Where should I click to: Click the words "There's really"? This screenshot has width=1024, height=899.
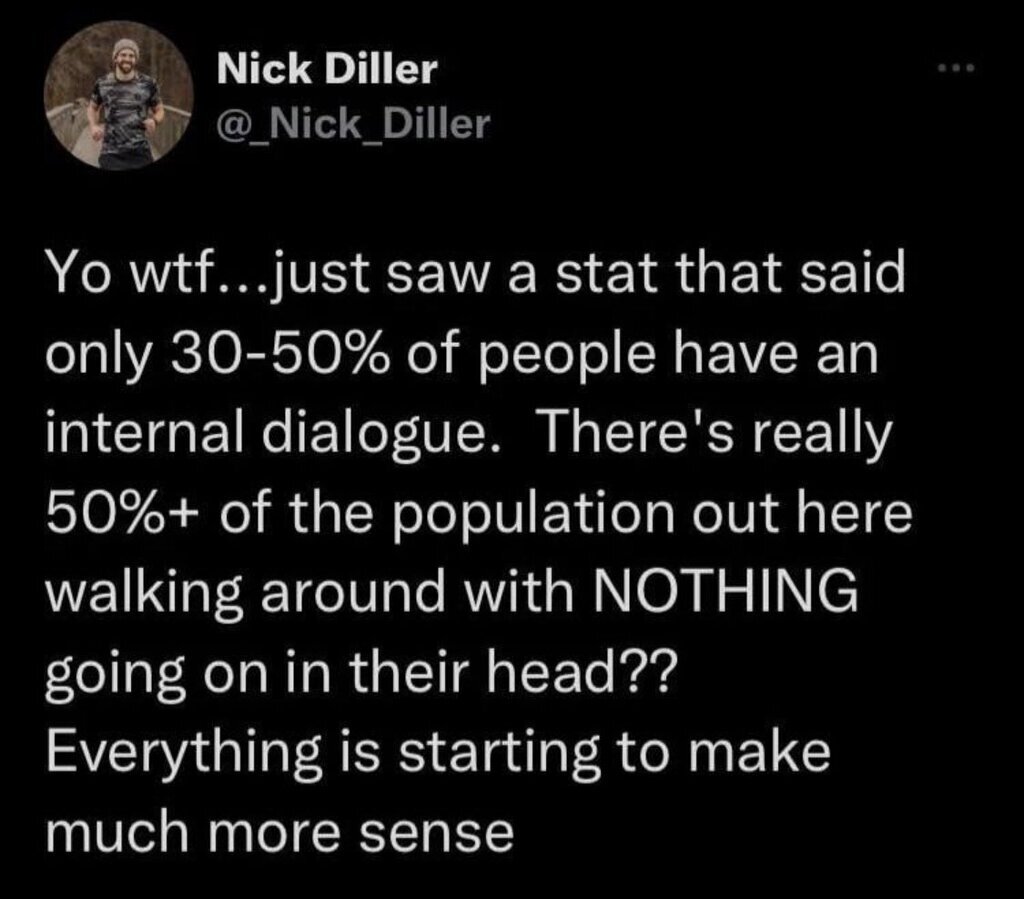714,437
